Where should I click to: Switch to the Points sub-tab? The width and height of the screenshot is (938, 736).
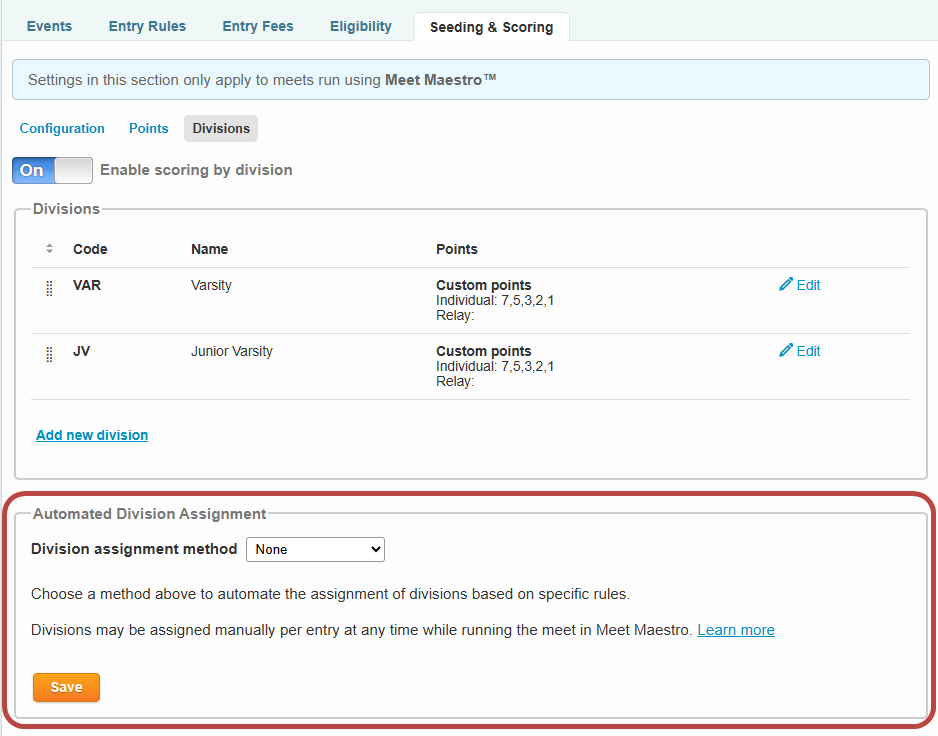pos(148,128)
